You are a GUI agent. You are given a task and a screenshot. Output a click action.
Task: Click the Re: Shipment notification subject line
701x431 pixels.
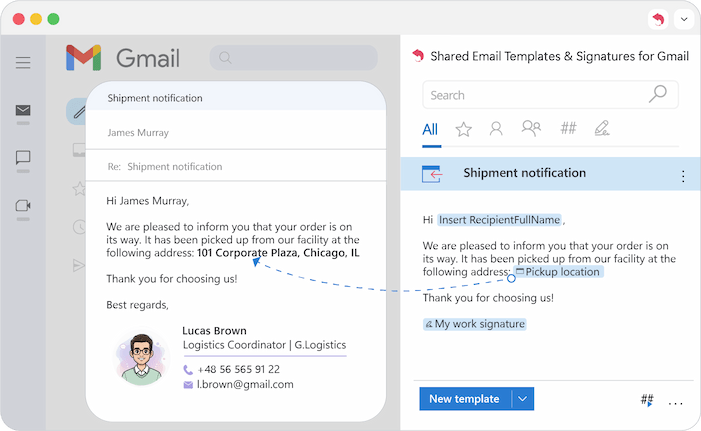click(236, 167)
